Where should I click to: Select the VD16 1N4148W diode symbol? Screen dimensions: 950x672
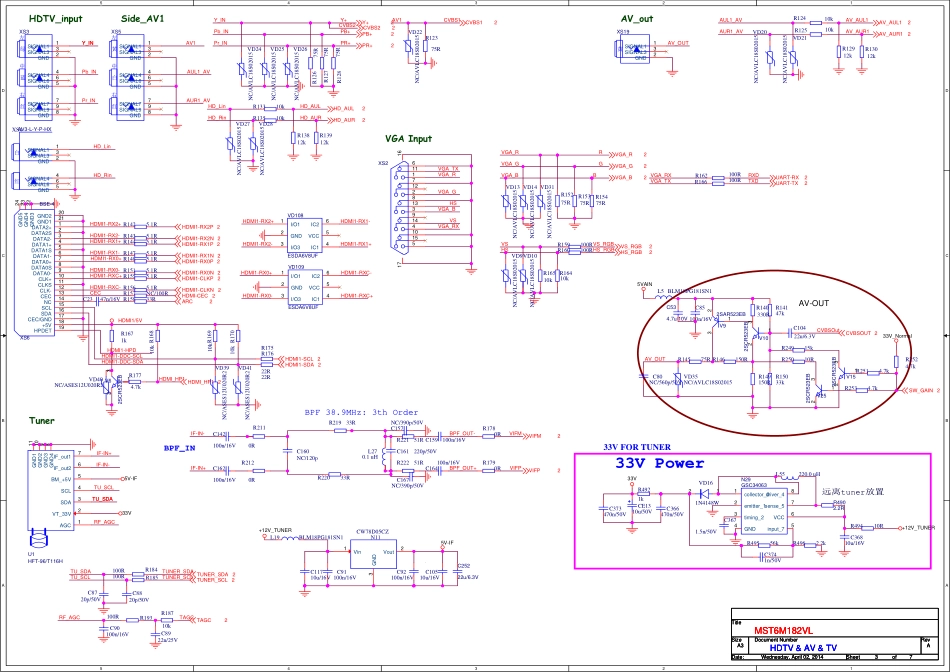[705, 495]
